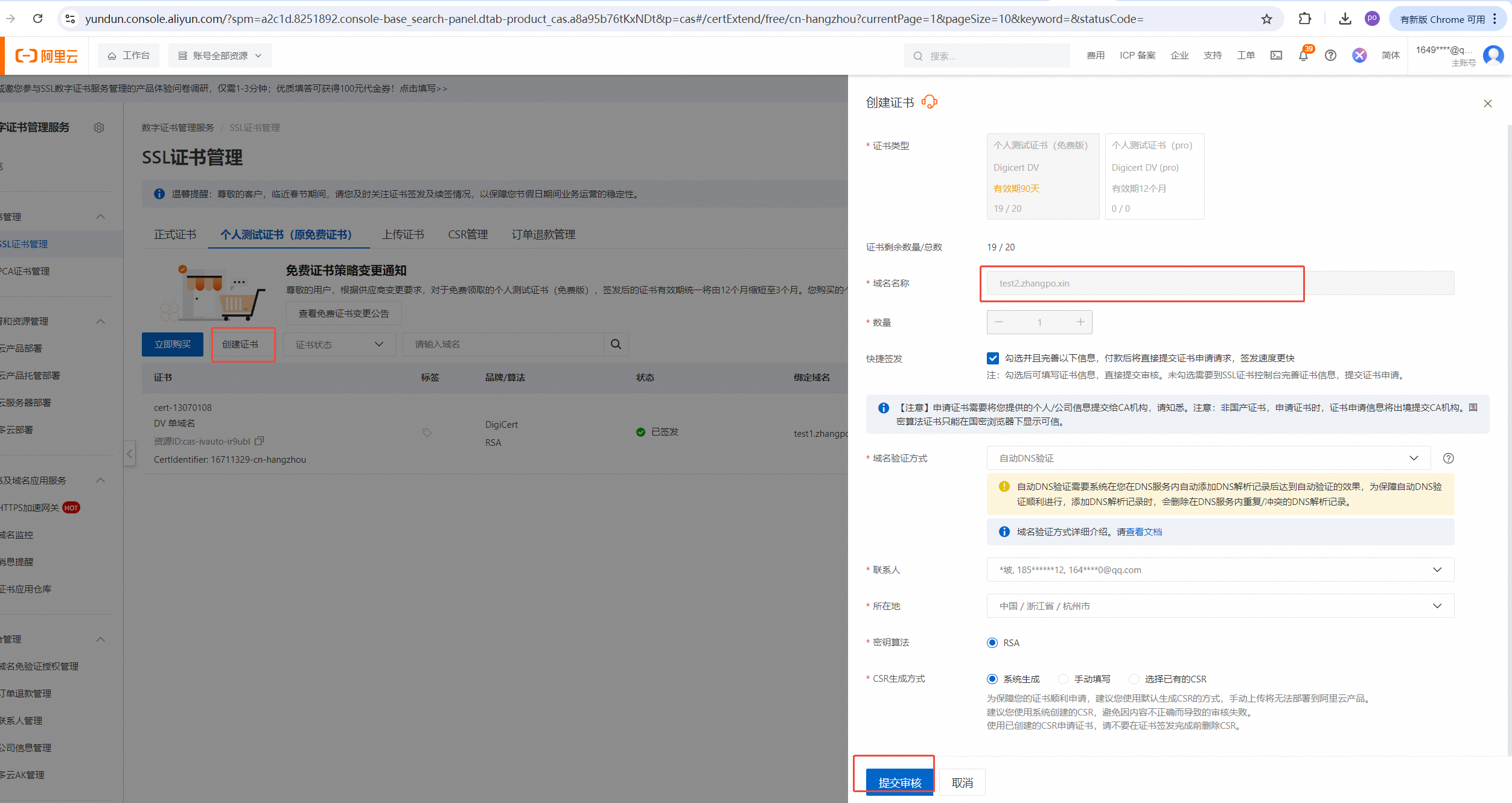Click tag icon in cert-13070108 row

coord(427,433)
